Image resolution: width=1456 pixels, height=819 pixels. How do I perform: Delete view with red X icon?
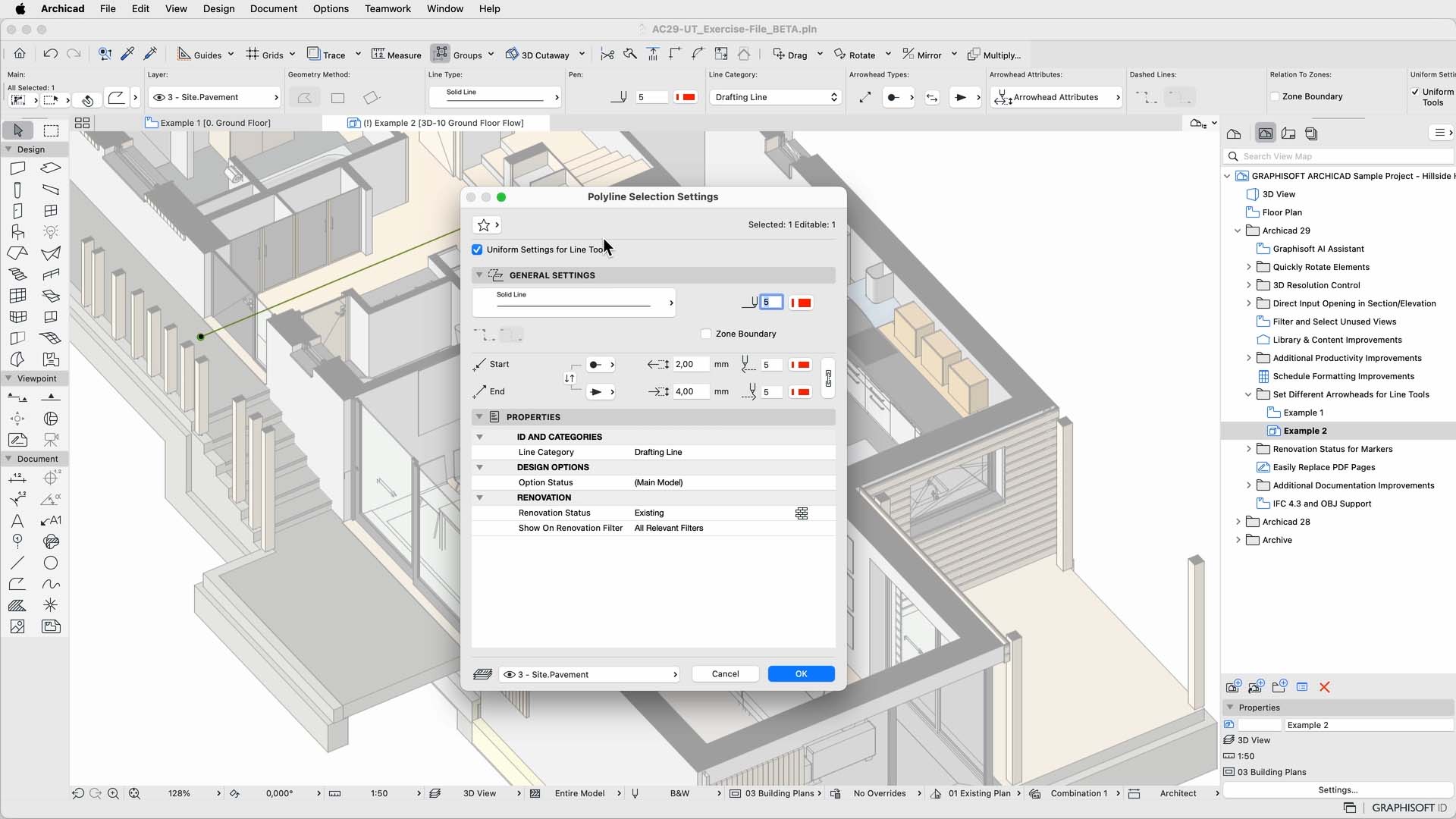pyautogui.click(x=1325, y=687)
